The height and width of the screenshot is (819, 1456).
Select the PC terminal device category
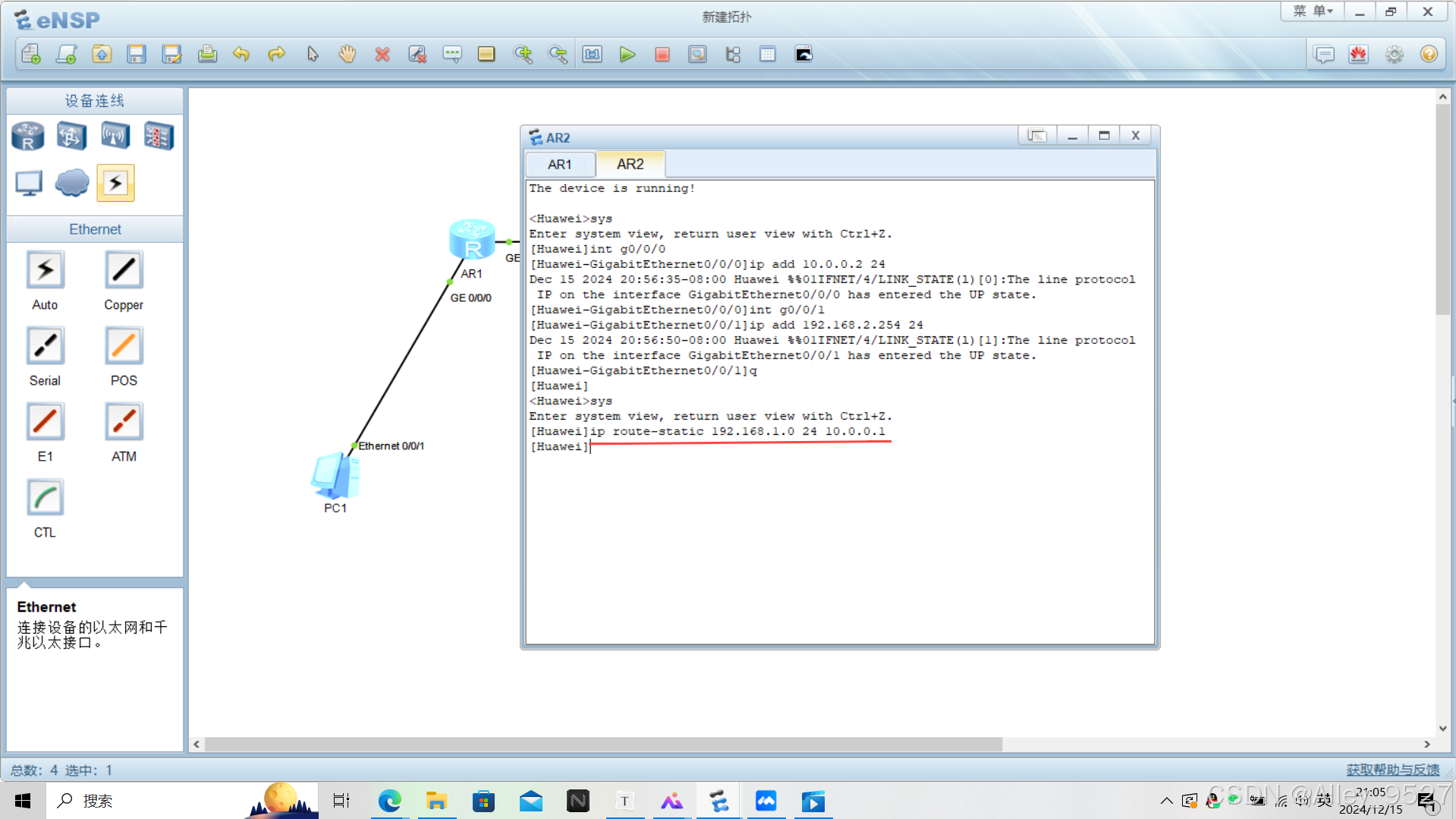pos(29,183)
